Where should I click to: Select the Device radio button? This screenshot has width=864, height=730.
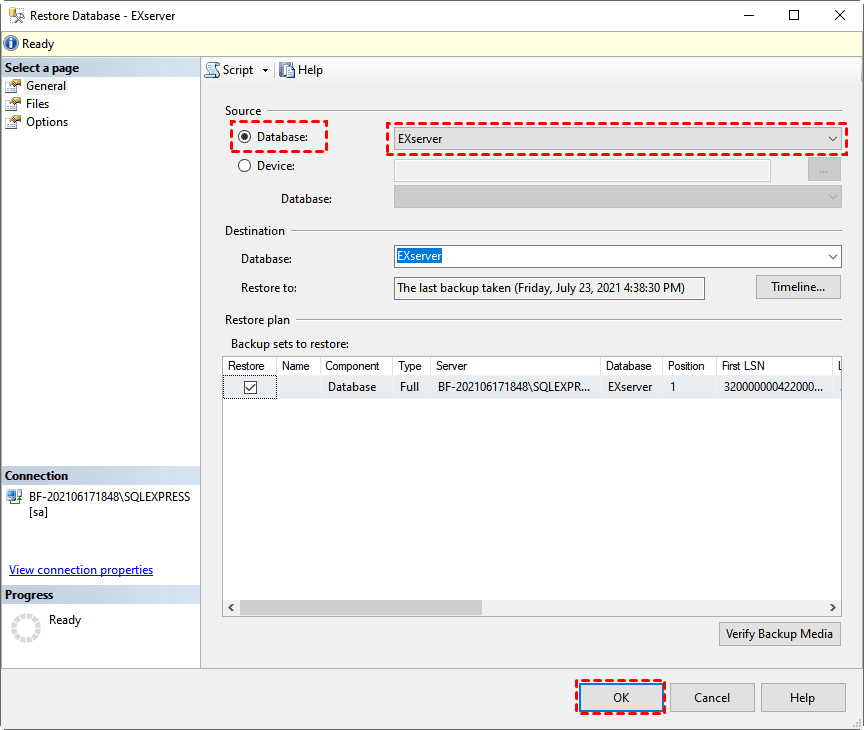pos(245,165)
